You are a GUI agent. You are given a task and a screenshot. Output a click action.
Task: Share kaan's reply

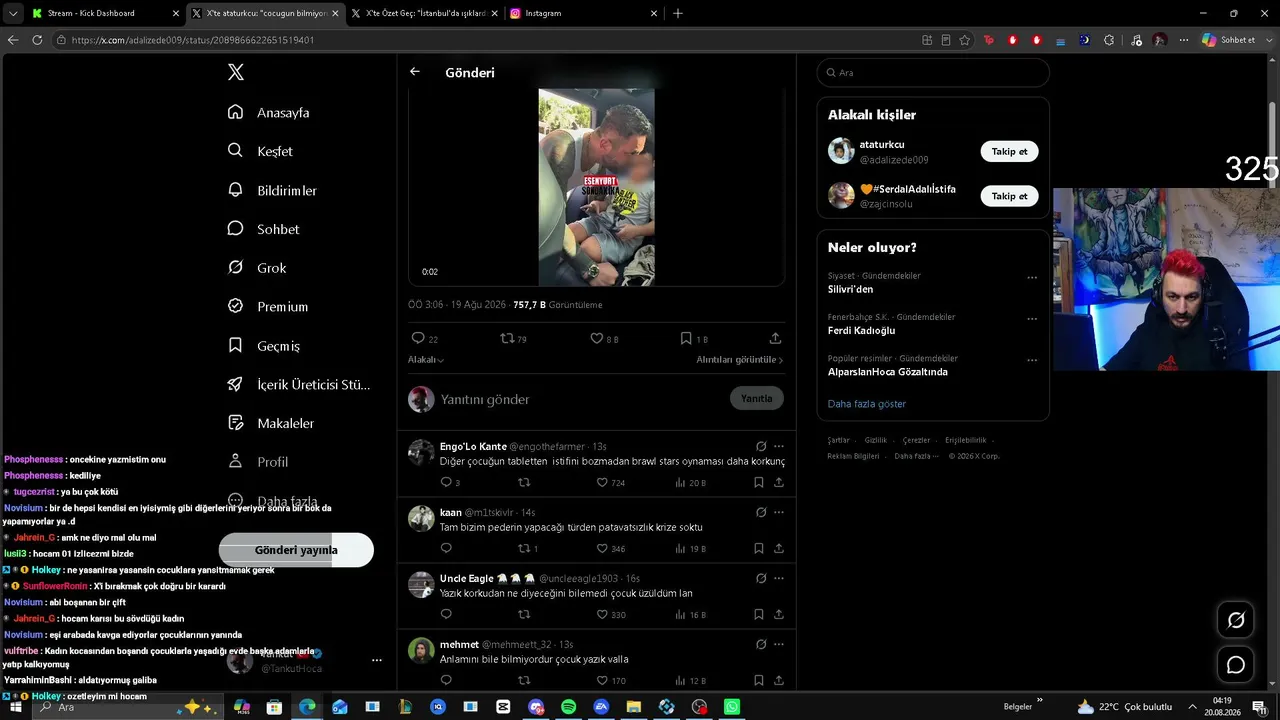779,549
